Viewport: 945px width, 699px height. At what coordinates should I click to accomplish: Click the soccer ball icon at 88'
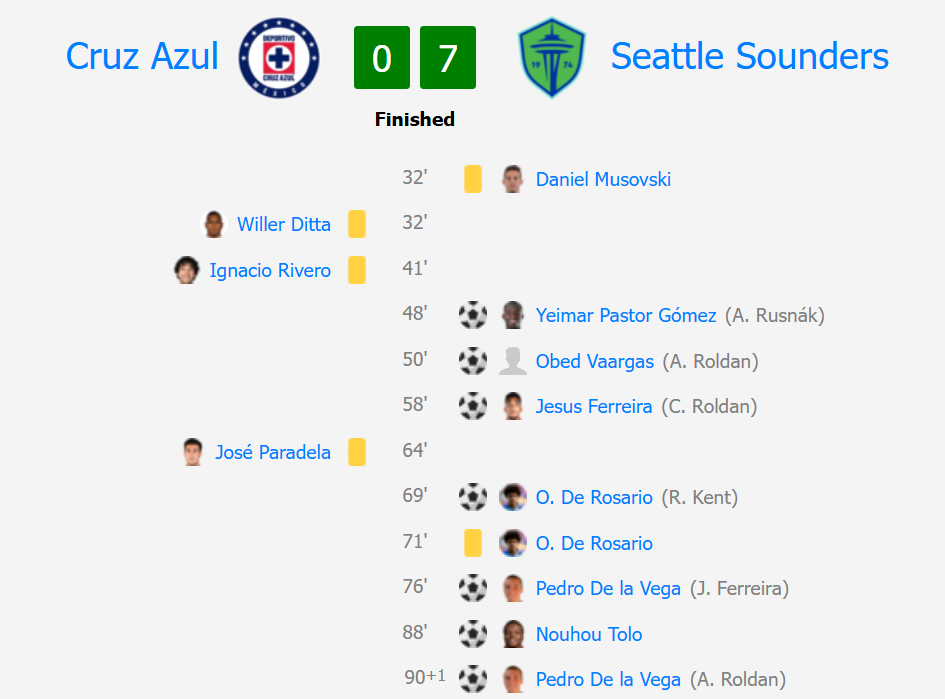[x=473, y=633]
